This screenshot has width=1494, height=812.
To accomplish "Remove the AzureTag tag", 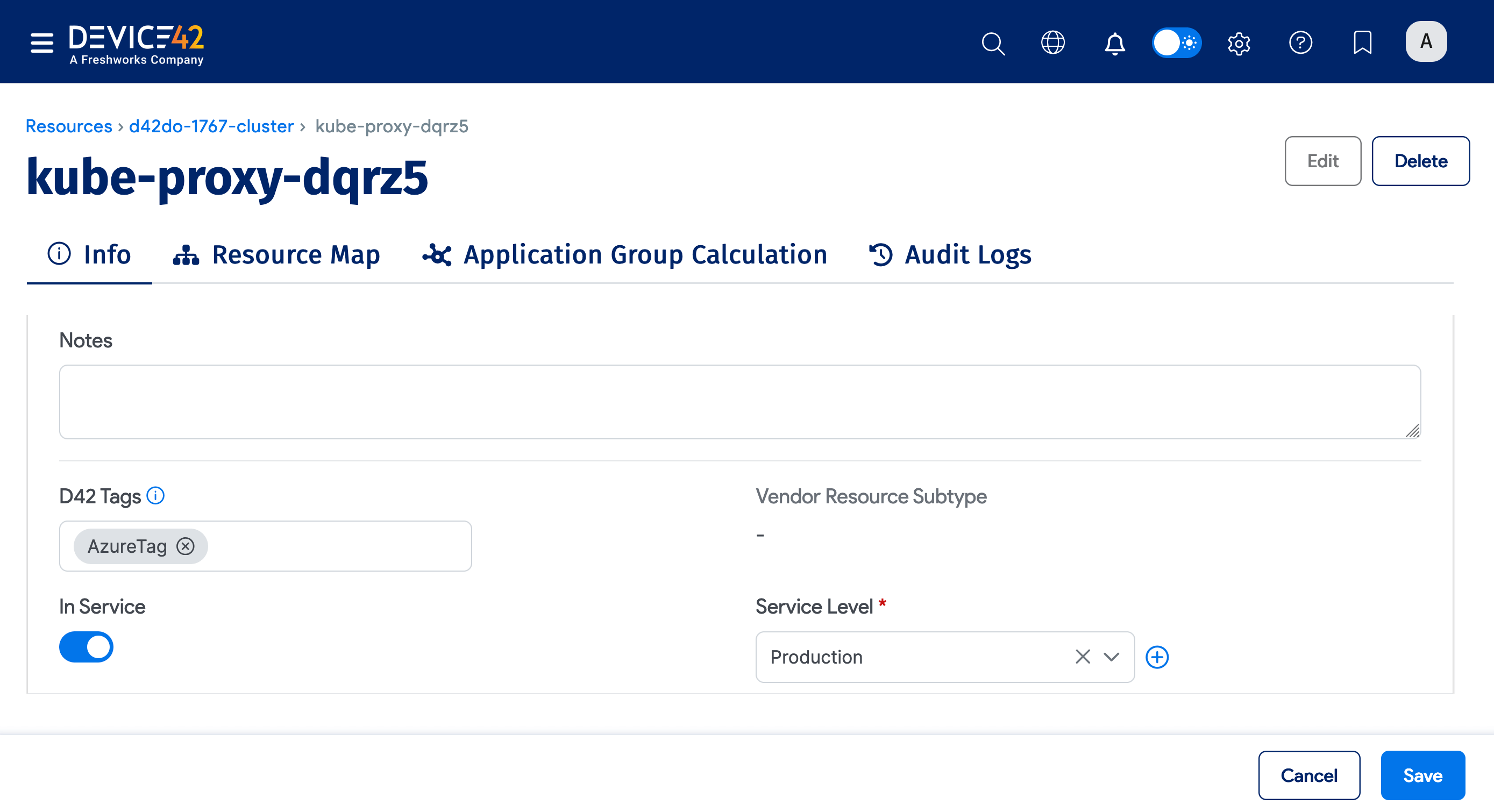I will click(x=186, y=546).
